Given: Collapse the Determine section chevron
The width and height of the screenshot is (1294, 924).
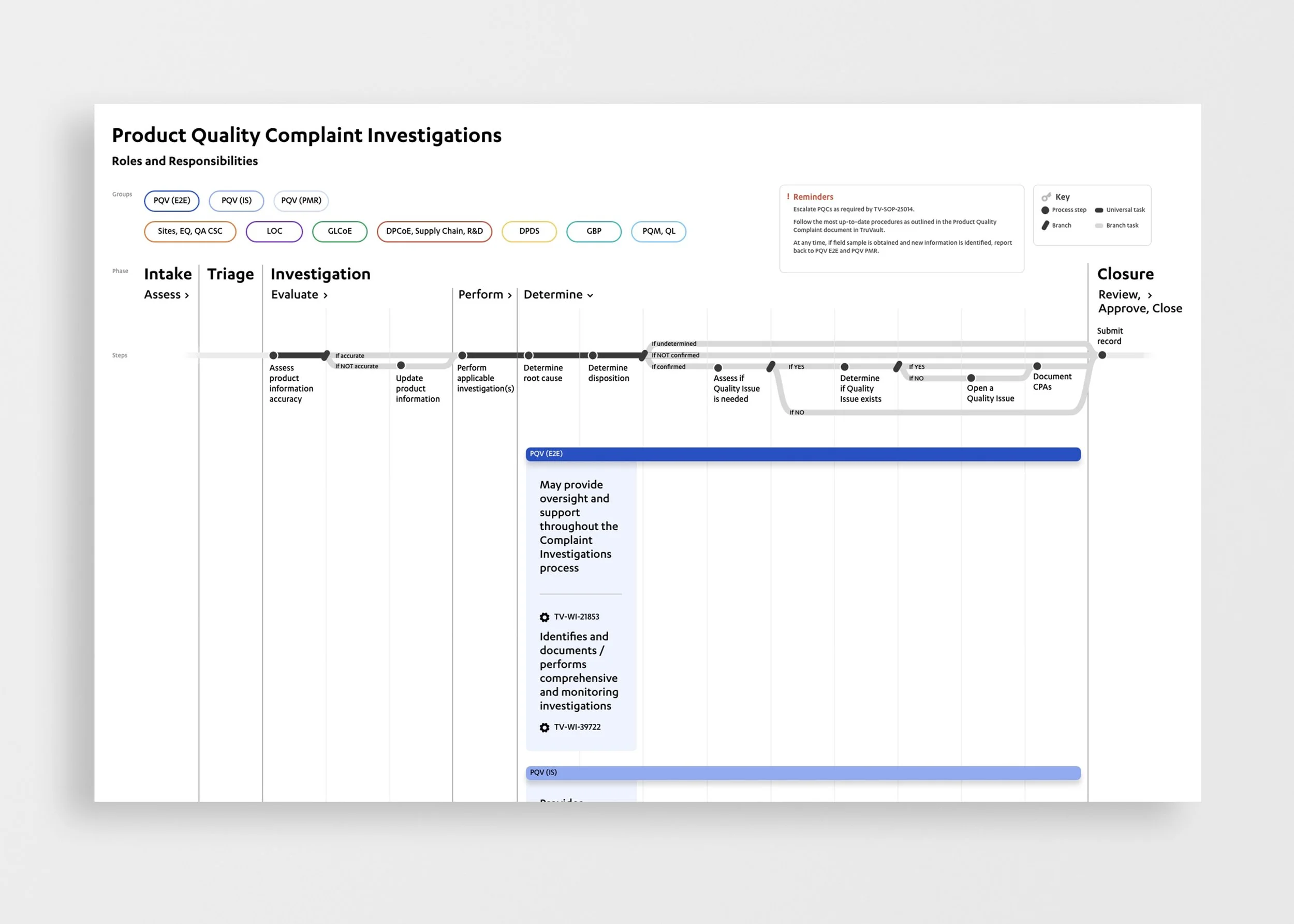Looking at the screenshot, I should [x=591, y=295].
